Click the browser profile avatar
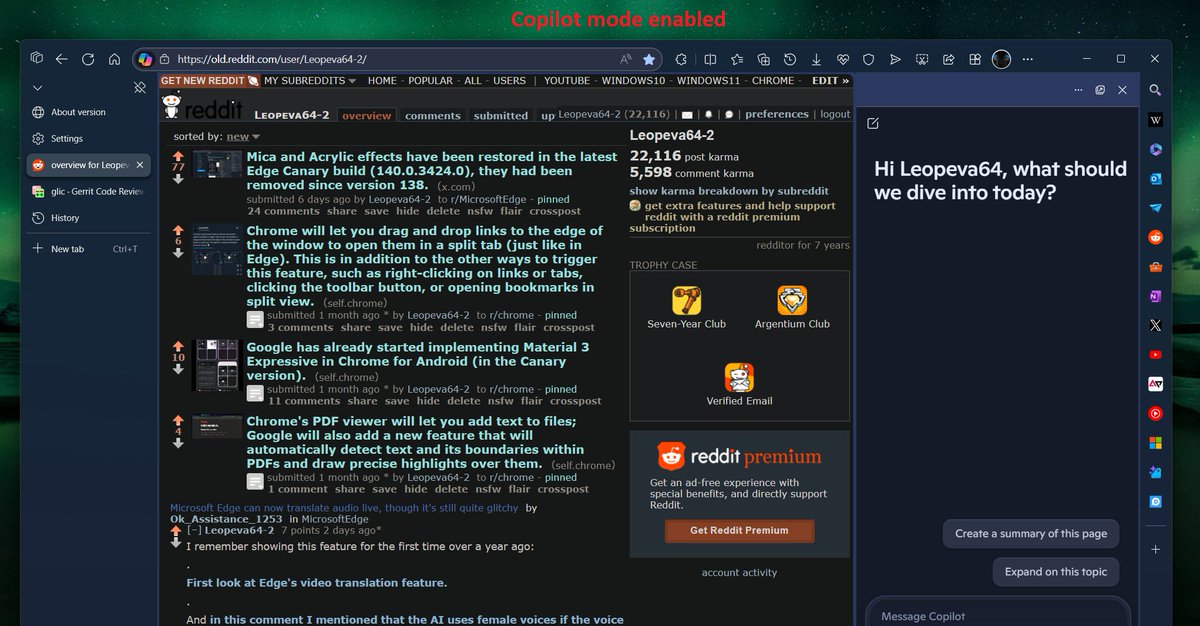The image size is (1200, 626). pos(1001,59)
